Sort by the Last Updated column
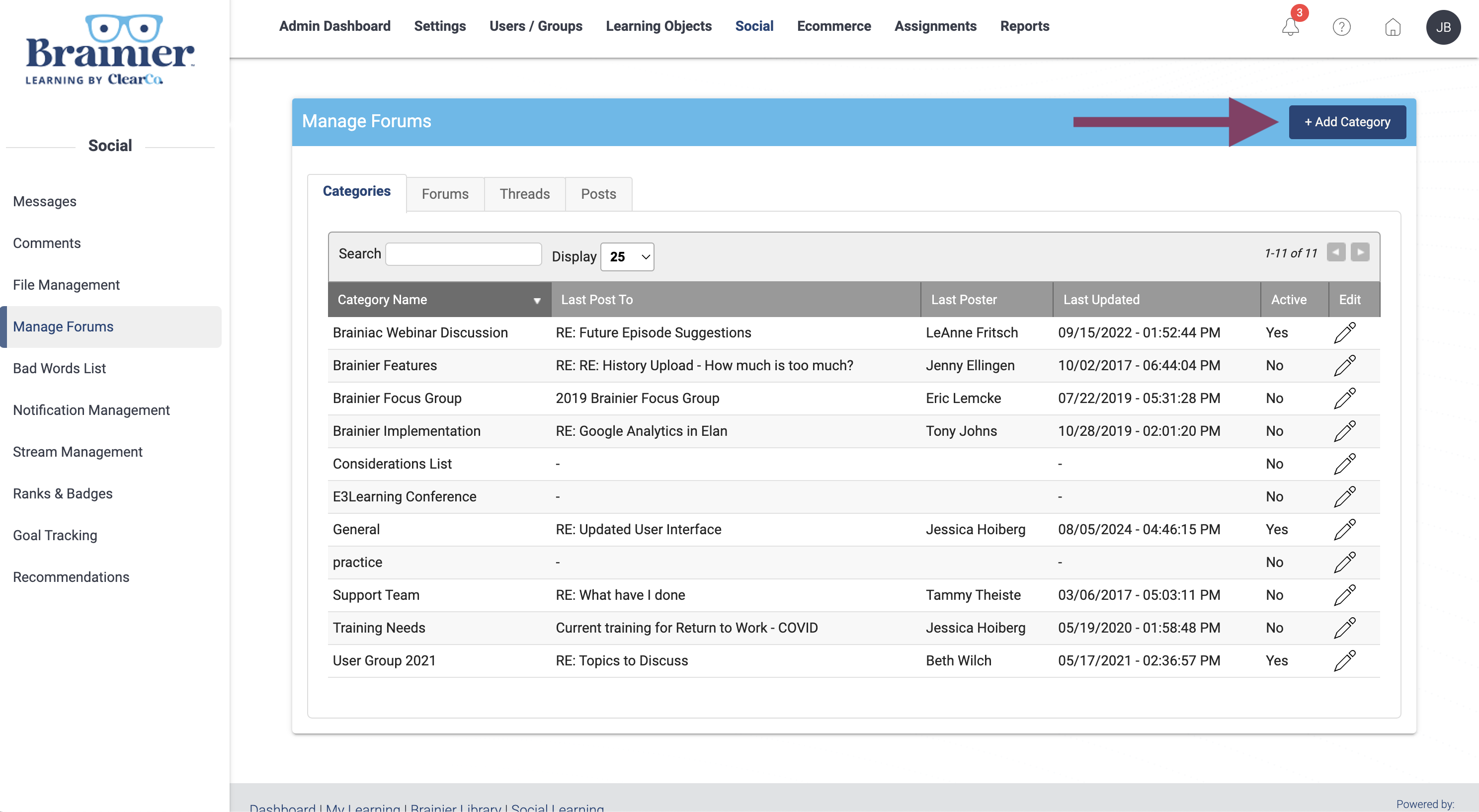This screenshot has height=812, width=1479. pyautogui.click(x=1157, y=300)
